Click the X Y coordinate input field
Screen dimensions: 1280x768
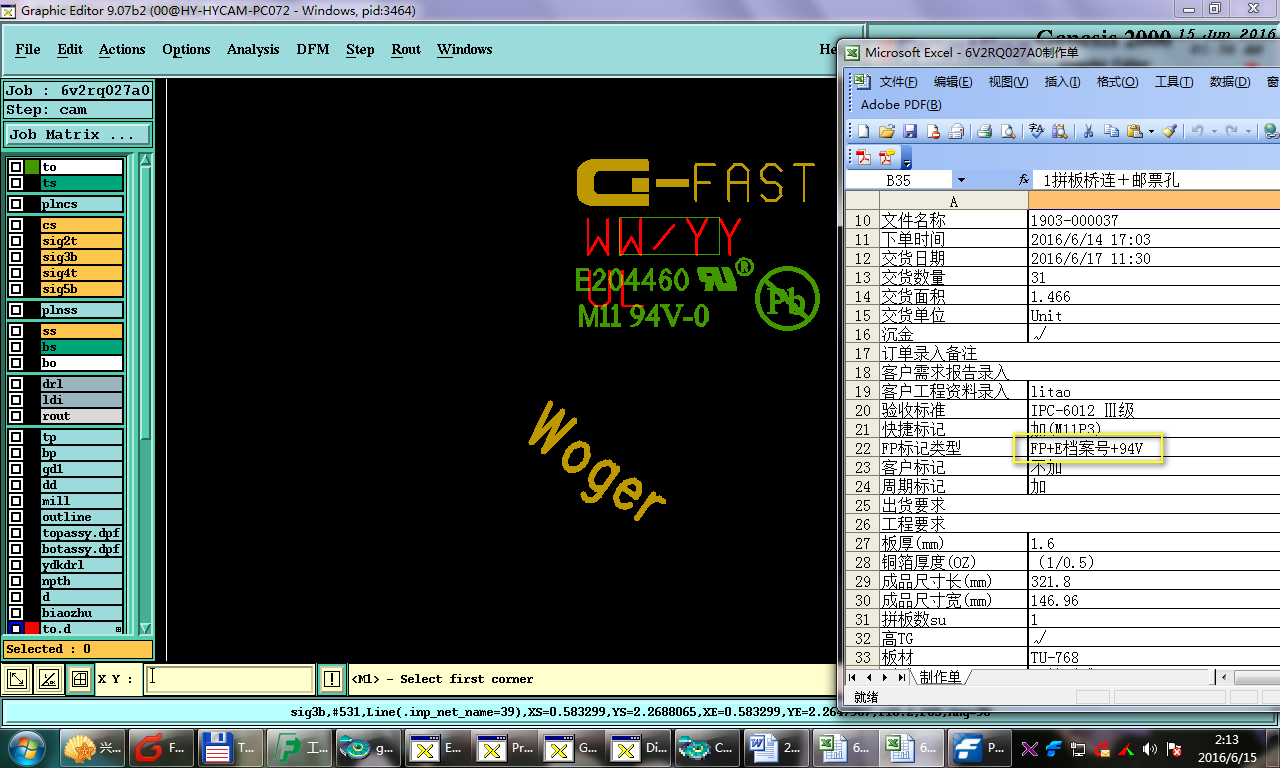click(x=229, y=679)
